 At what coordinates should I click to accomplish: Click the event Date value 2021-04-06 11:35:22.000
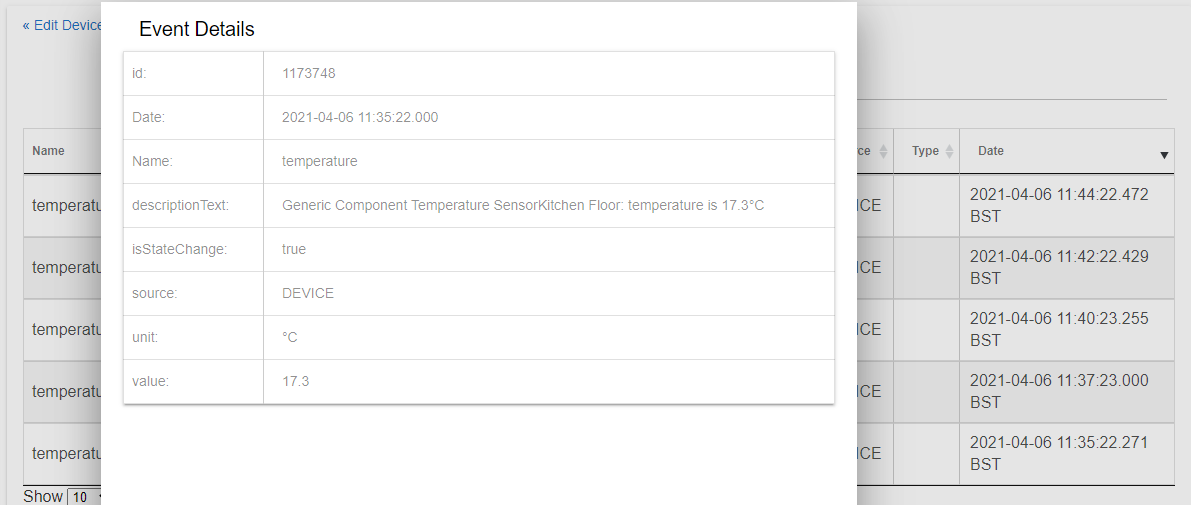click(360, 117)
